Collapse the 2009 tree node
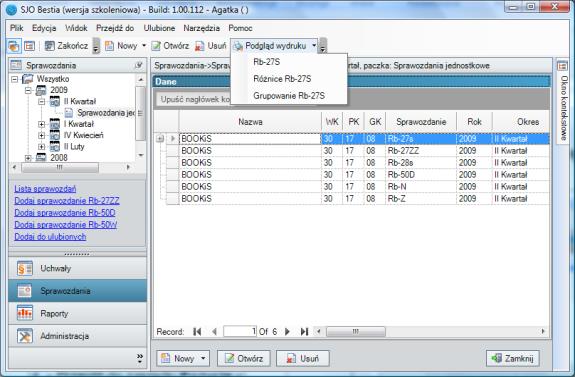 click(28, 90)
